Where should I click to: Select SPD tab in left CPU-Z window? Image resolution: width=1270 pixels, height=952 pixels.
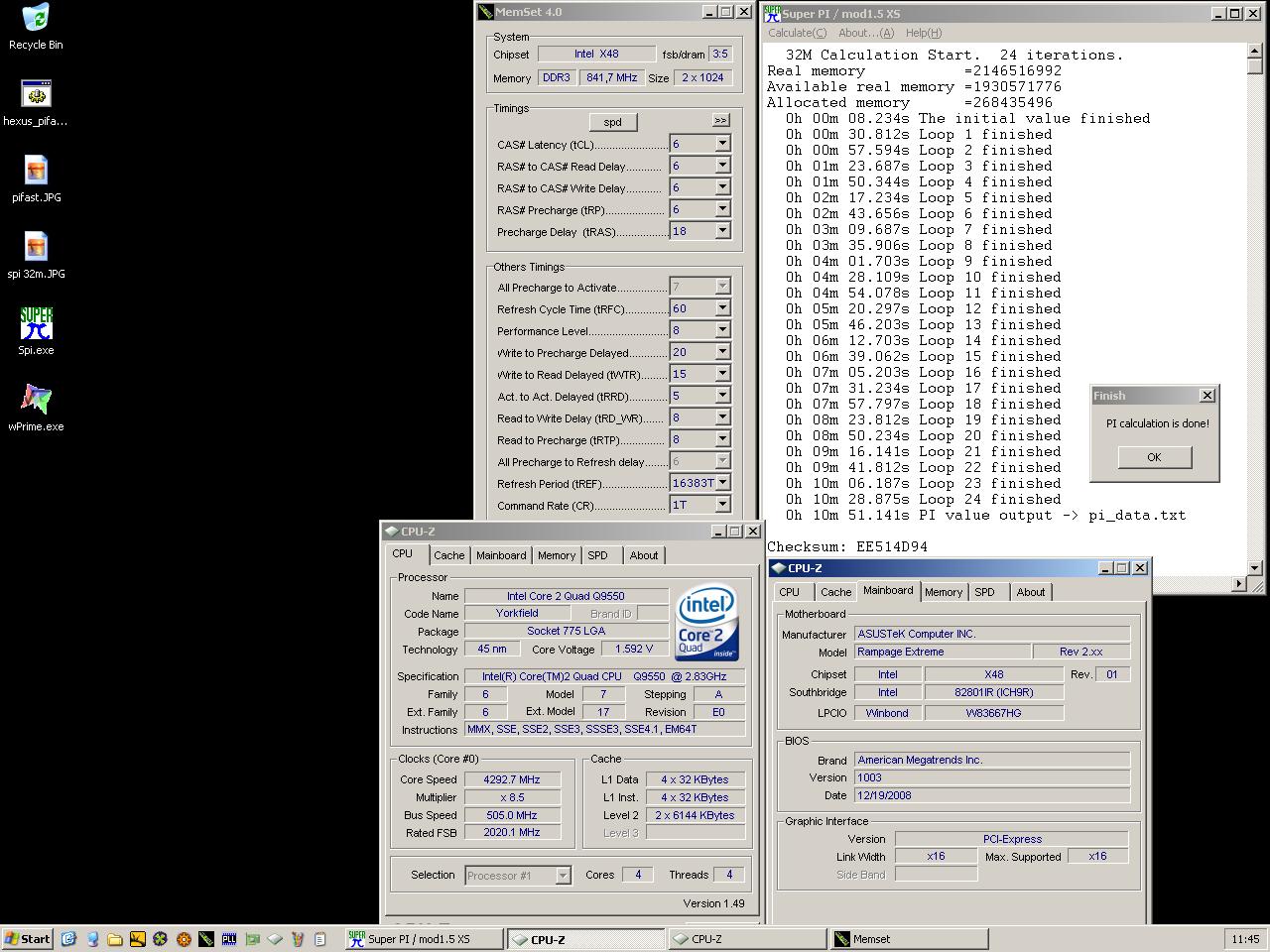coord(597,555)
